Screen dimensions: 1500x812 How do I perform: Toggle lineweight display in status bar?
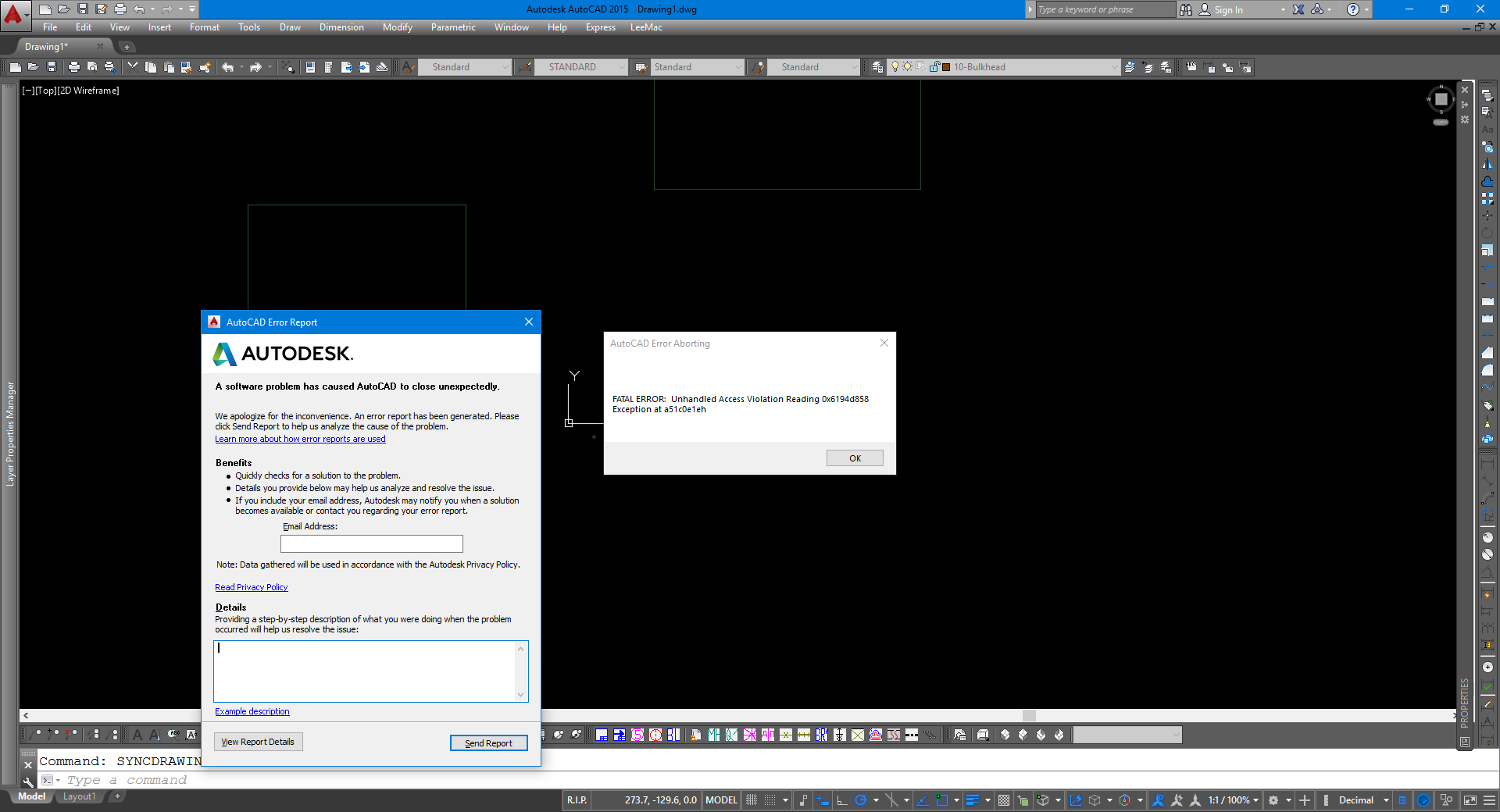pyautogui.click(x=973, y=800)
